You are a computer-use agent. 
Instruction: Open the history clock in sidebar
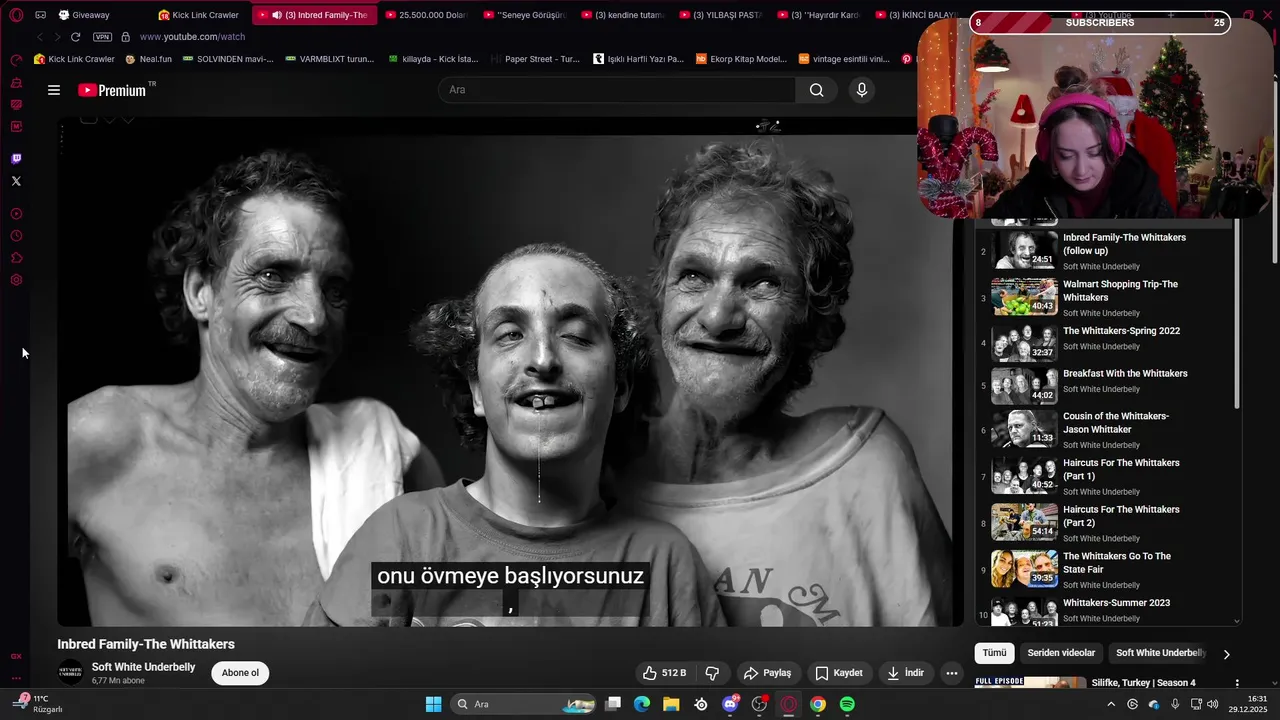[16, 236]
